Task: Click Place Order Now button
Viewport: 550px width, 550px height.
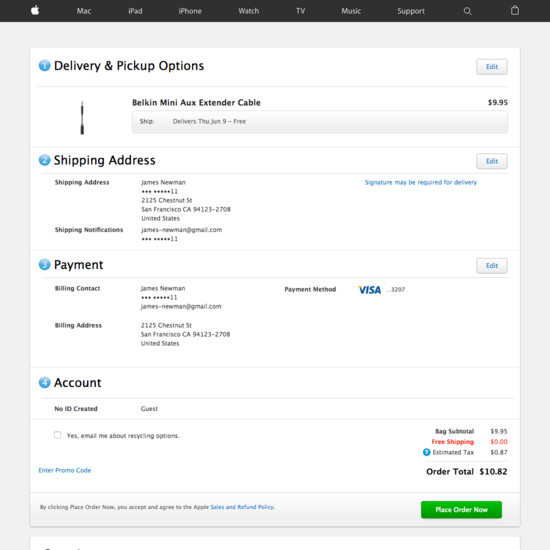Action: click(461, 510)
